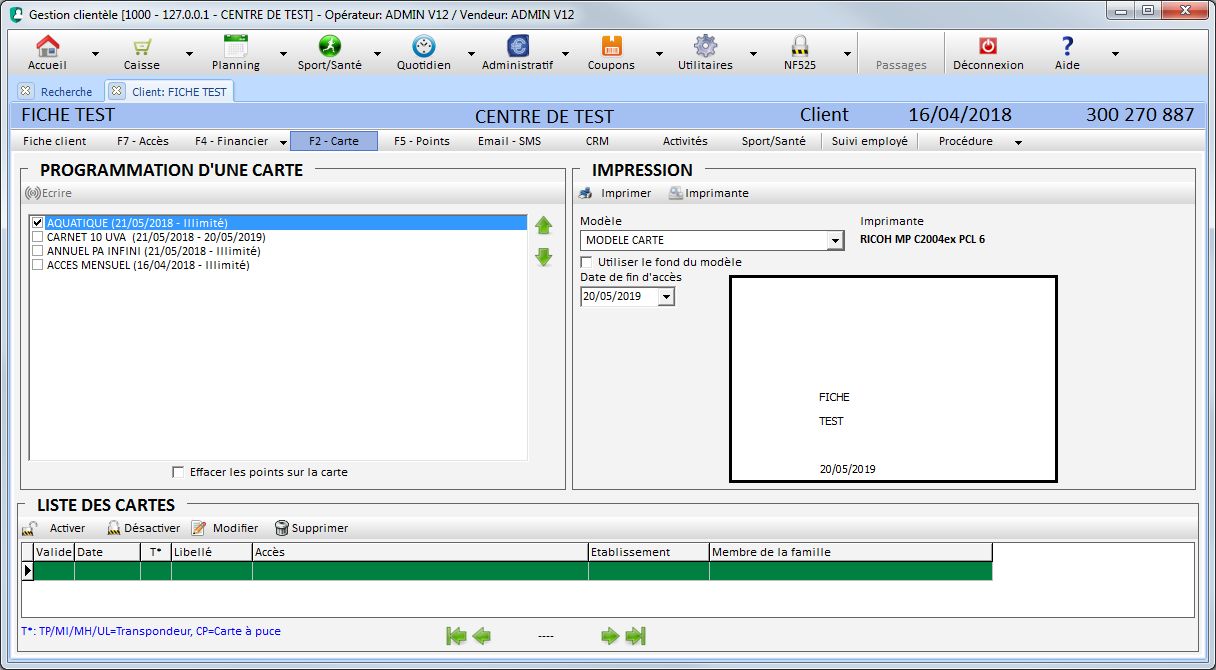The width and height of the screenshot is (1216, 670).
Task: Select the card preview thumbnail
Action: pyautogui.click(x=893, y=379)
